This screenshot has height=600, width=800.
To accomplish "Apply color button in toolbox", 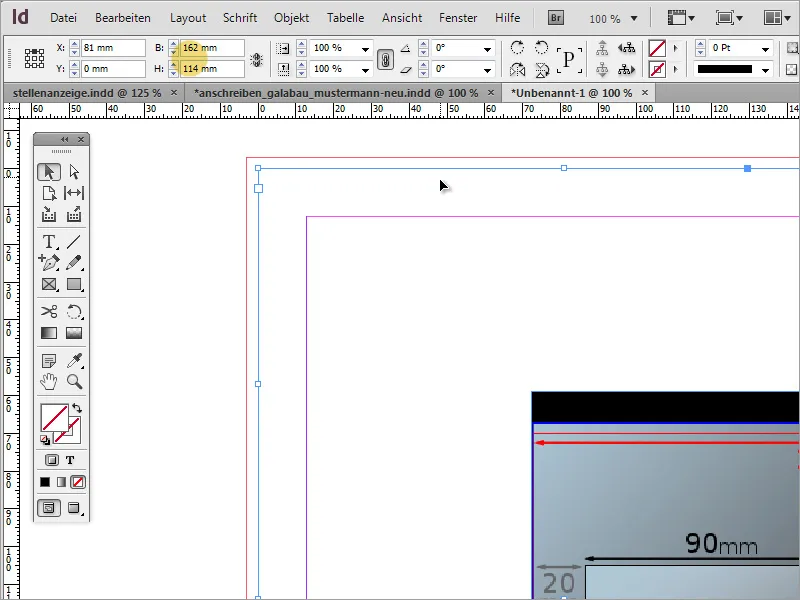I will [45, 482].
